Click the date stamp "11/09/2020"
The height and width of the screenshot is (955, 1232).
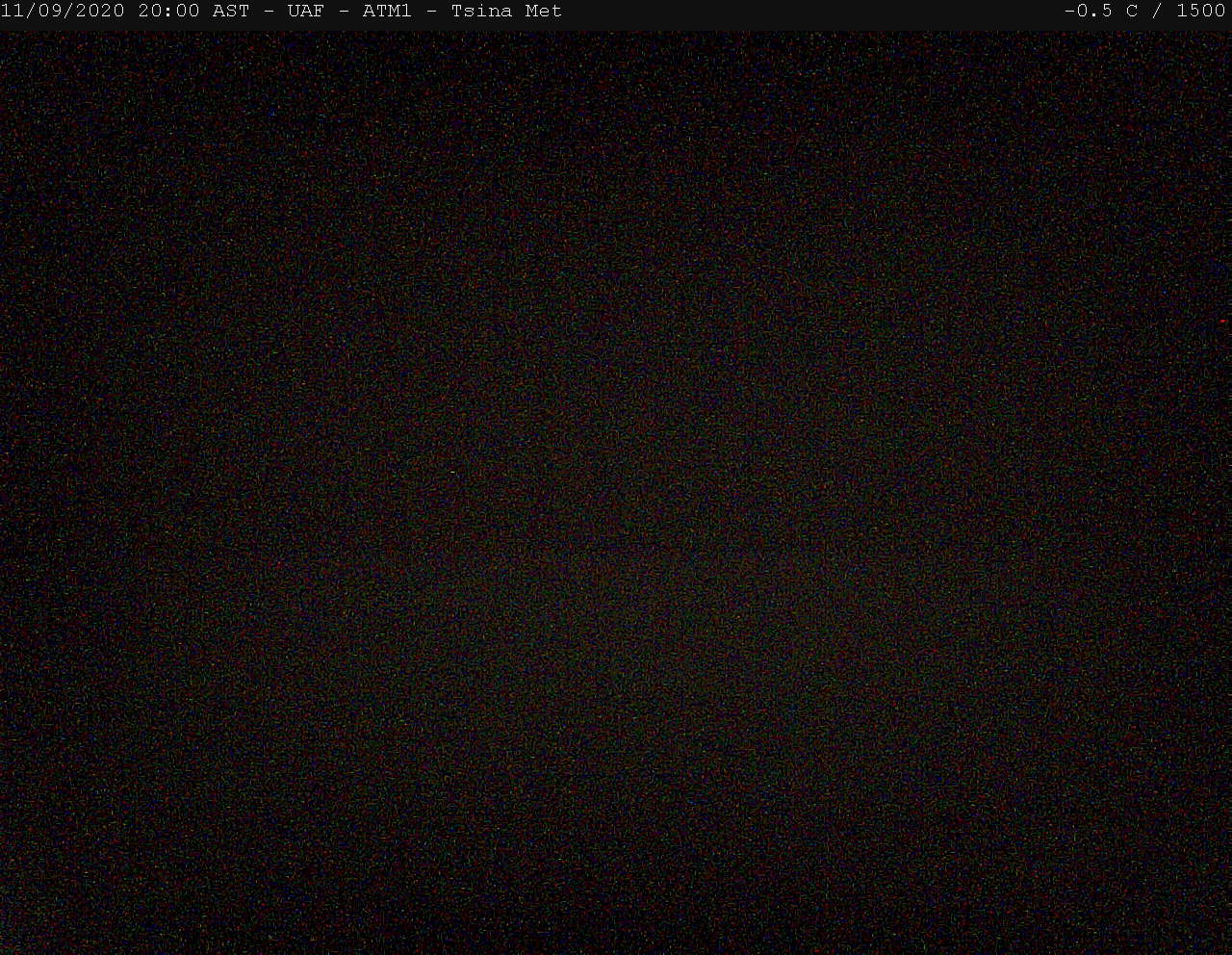63,12
